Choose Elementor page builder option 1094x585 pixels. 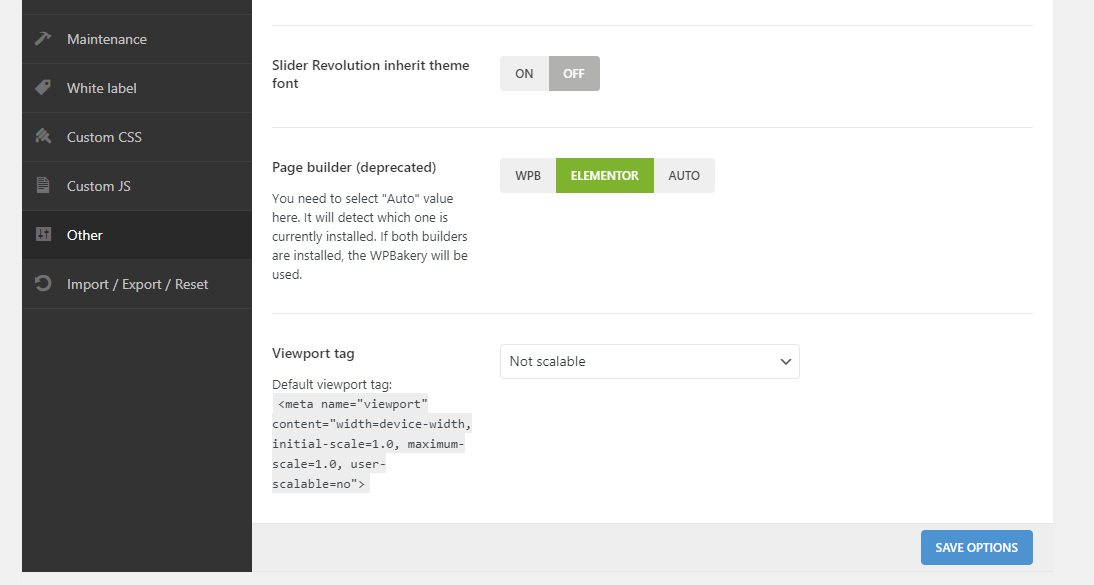(x=604, y=176)
